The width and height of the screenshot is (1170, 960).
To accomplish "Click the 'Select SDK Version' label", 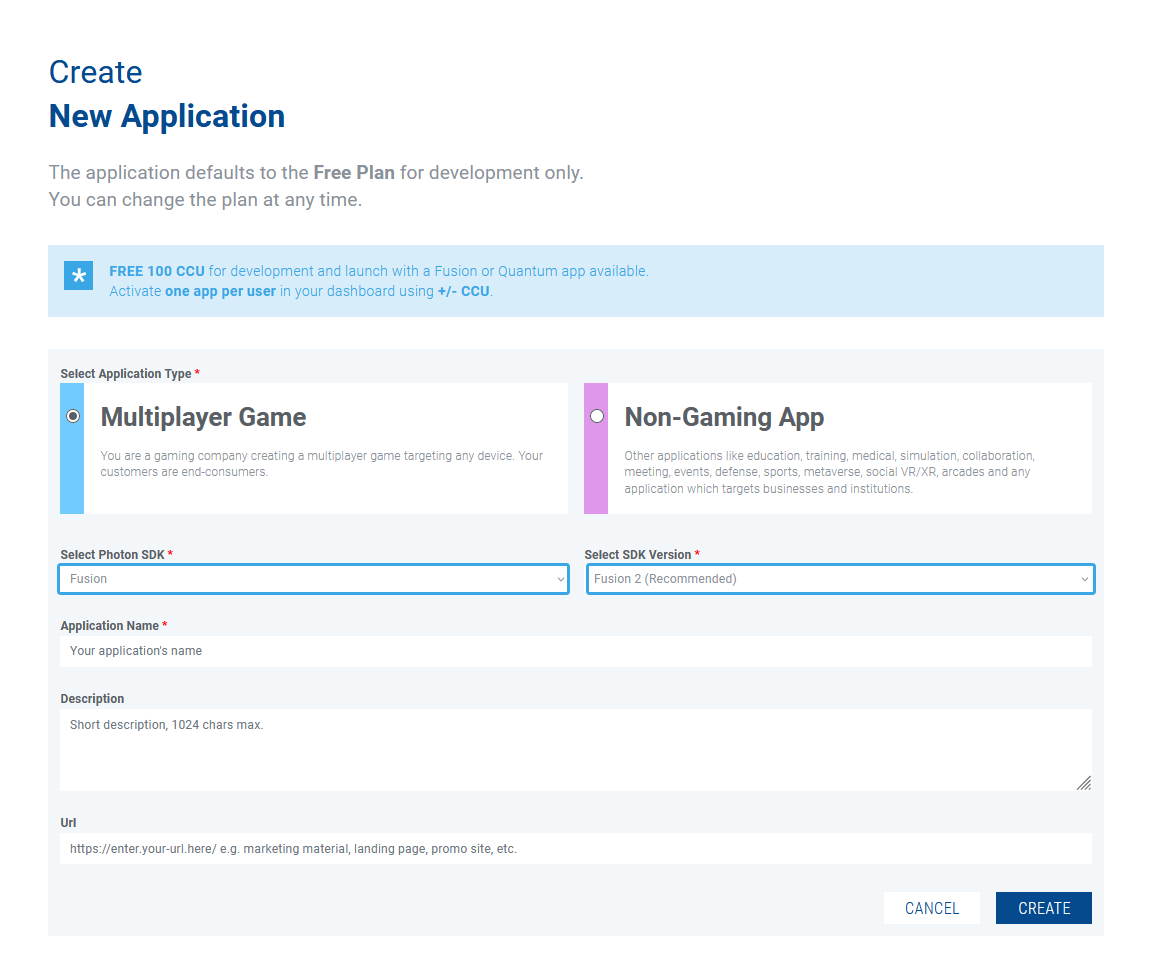I will (x=637, y=555).
